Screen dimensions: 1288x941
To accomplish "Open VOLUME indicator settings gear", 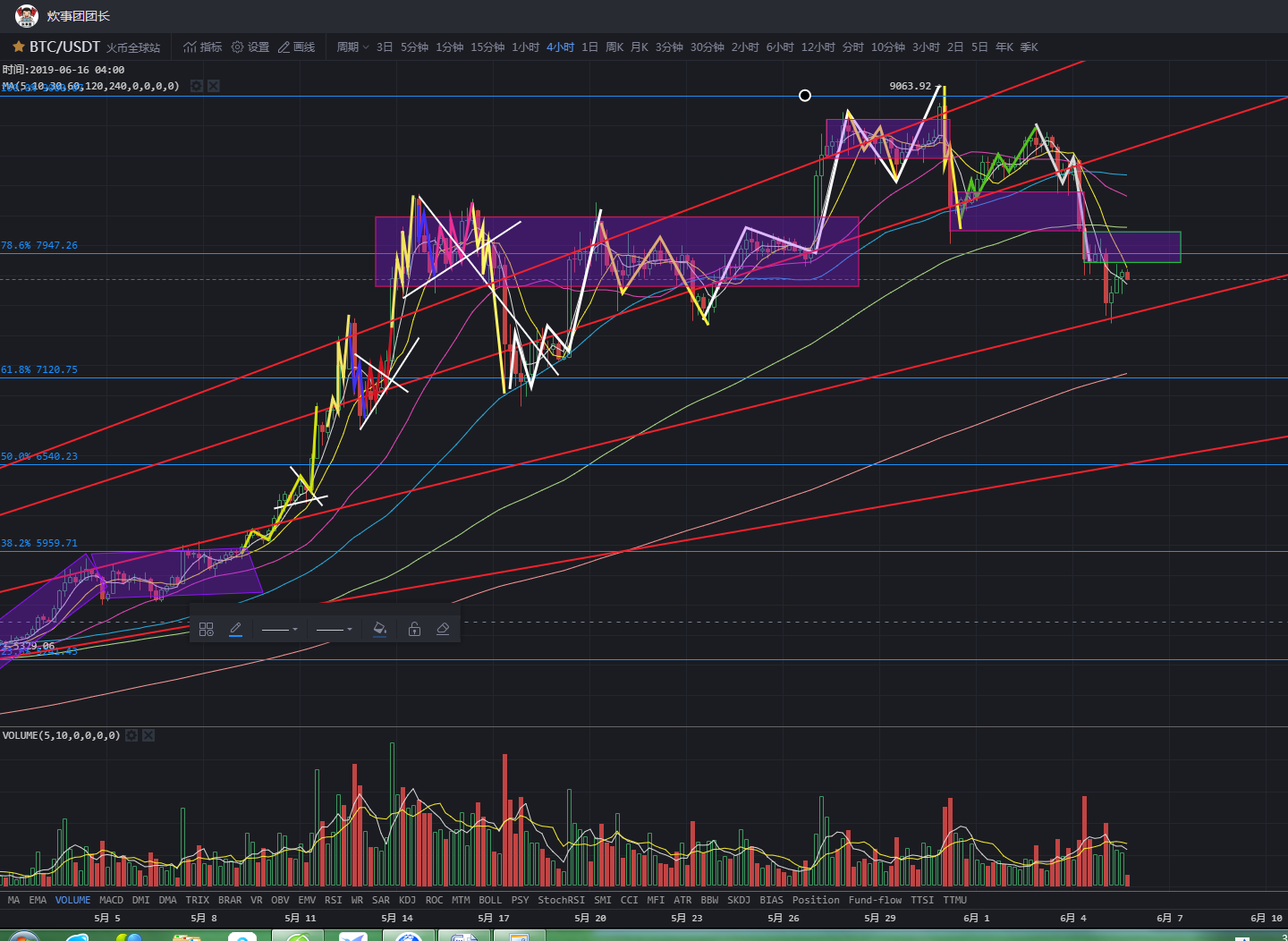I will pyautogui.click(x=131, y=735).
